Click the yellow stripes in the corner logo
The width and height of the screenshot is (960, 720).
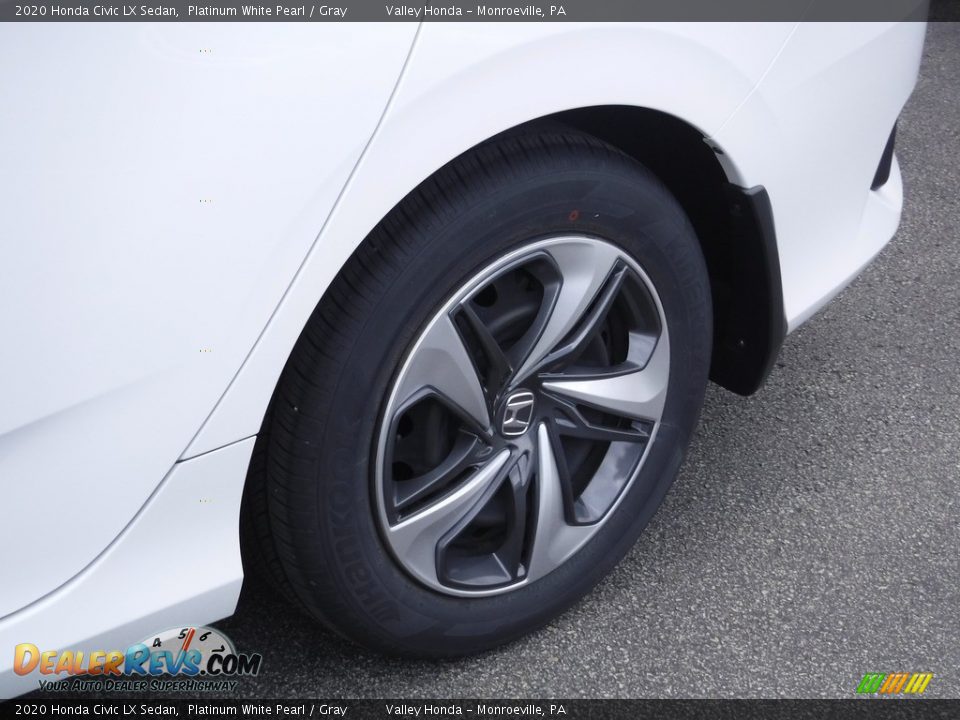click(919, 683)
